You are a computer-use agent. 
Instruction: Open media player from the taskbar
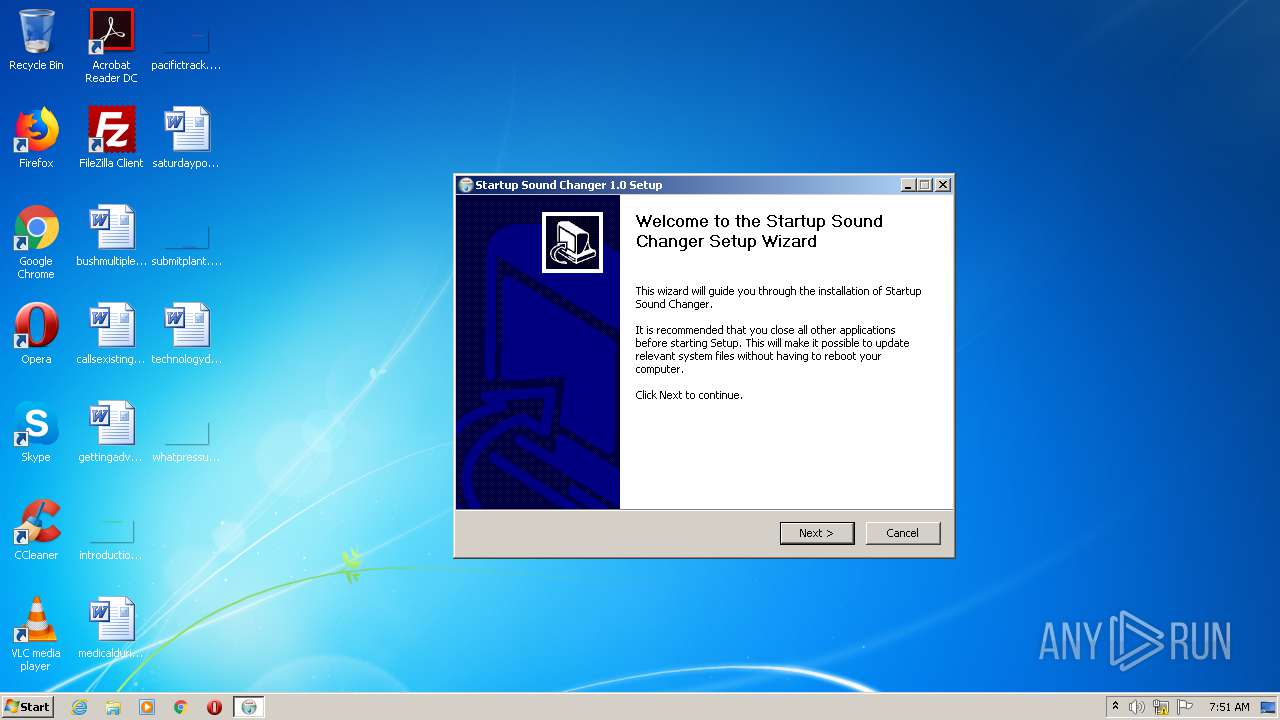tap(147, 707)
